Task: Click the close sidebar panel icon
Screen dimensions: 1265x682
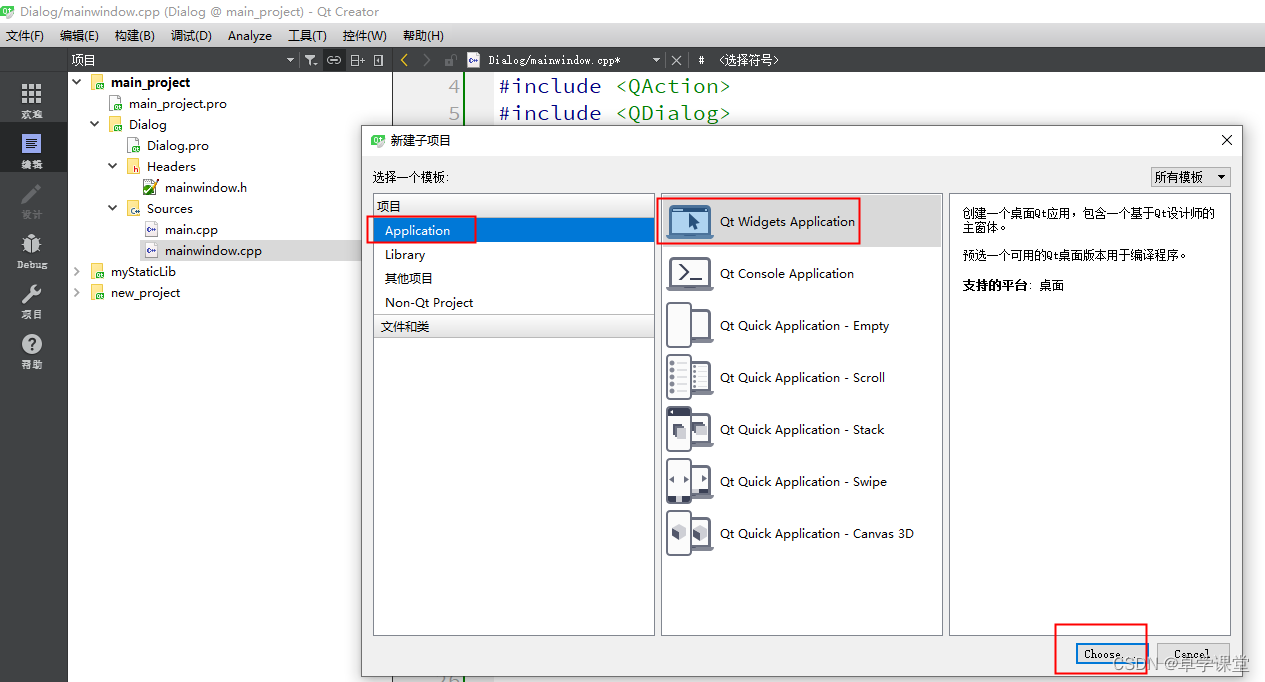Action: pyautogui.click(x=378, y=60)
